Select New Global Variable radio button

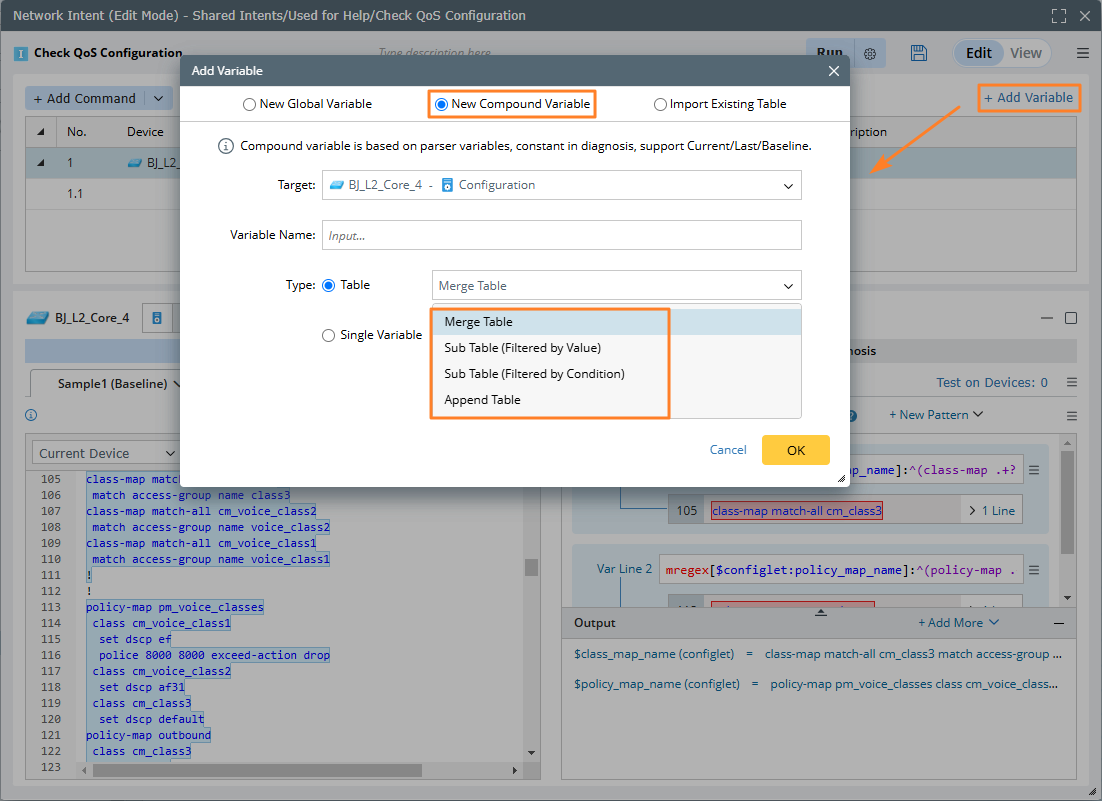coord(249,104)
